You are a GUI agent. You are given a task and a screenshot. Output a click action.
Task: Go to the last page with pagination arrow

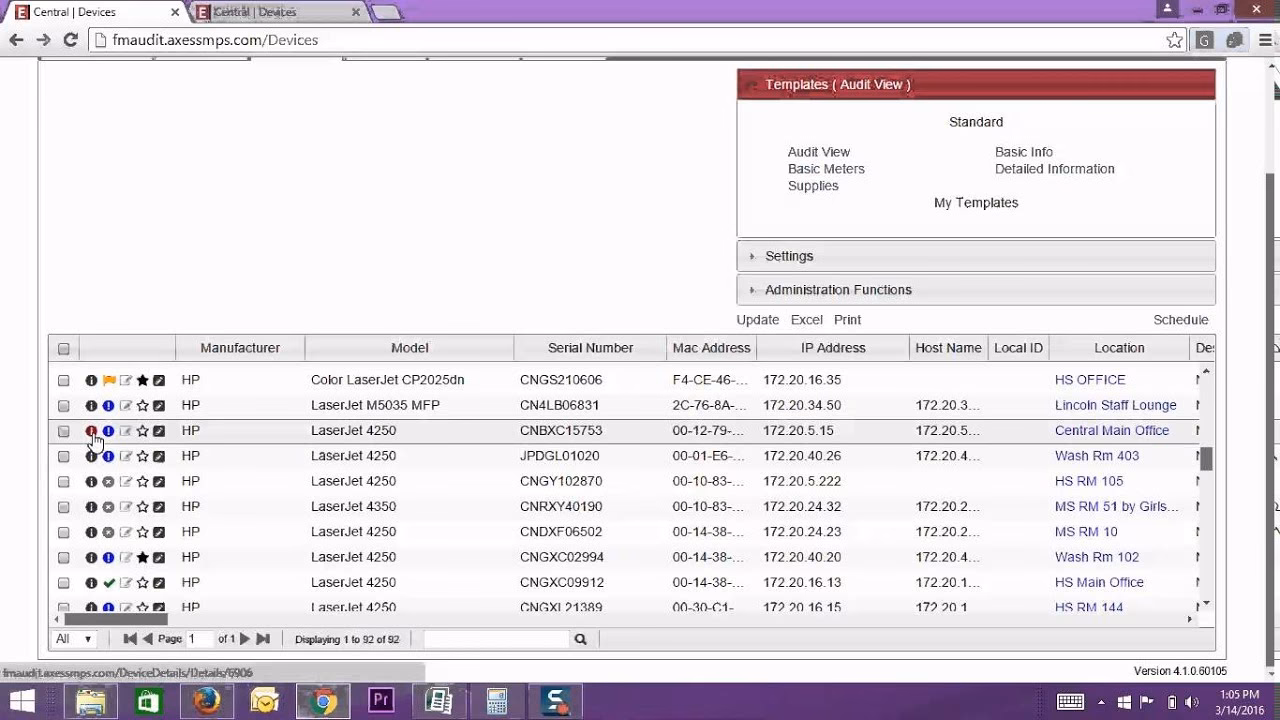point(263,639)
